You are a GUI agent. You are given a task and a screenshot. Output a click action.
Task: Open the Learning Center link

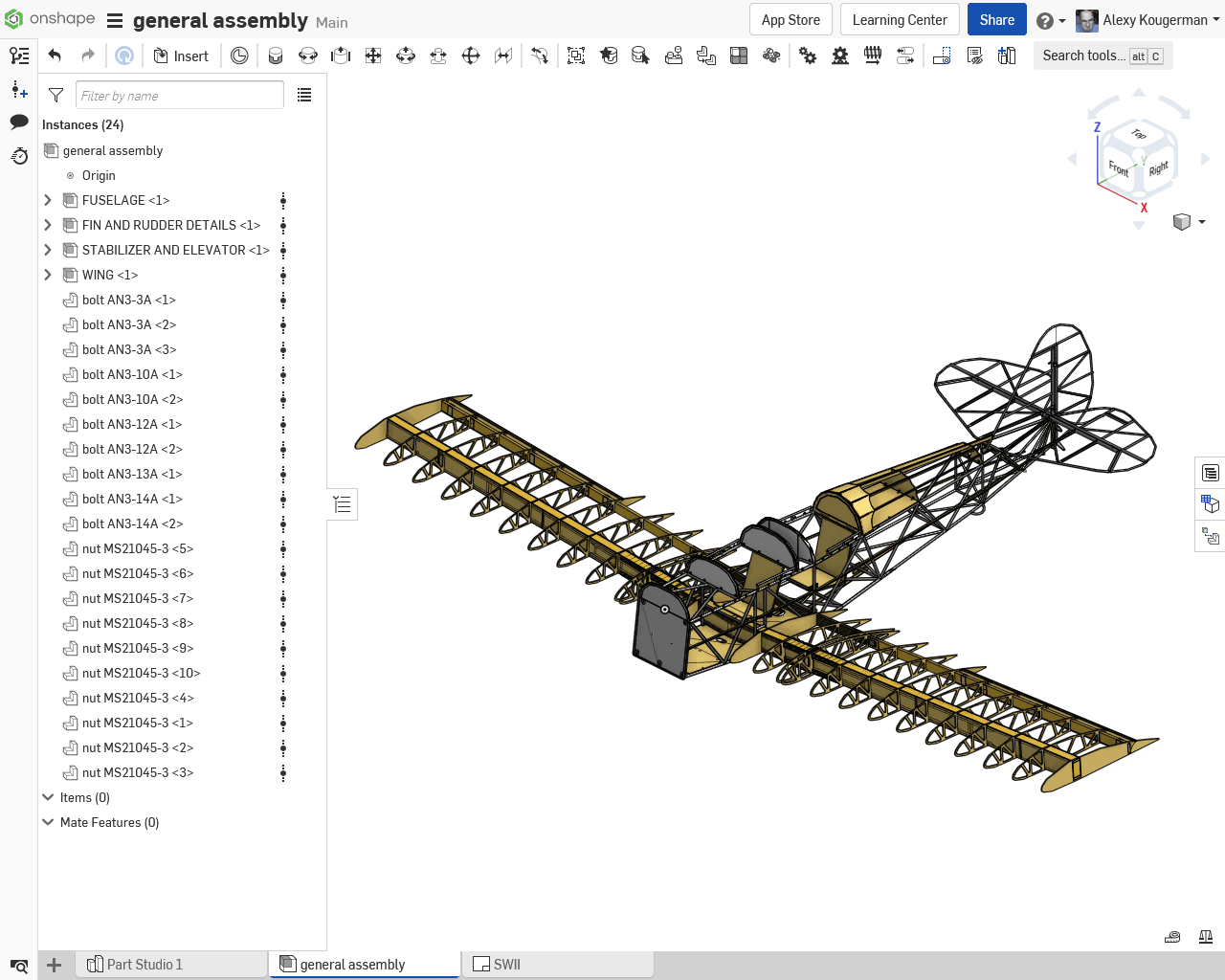click(899, 20)
